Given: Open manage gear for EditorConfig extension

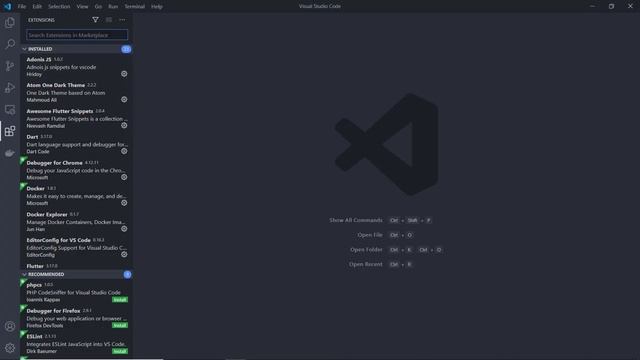Looking at the screenshot, I should point(124,255).
